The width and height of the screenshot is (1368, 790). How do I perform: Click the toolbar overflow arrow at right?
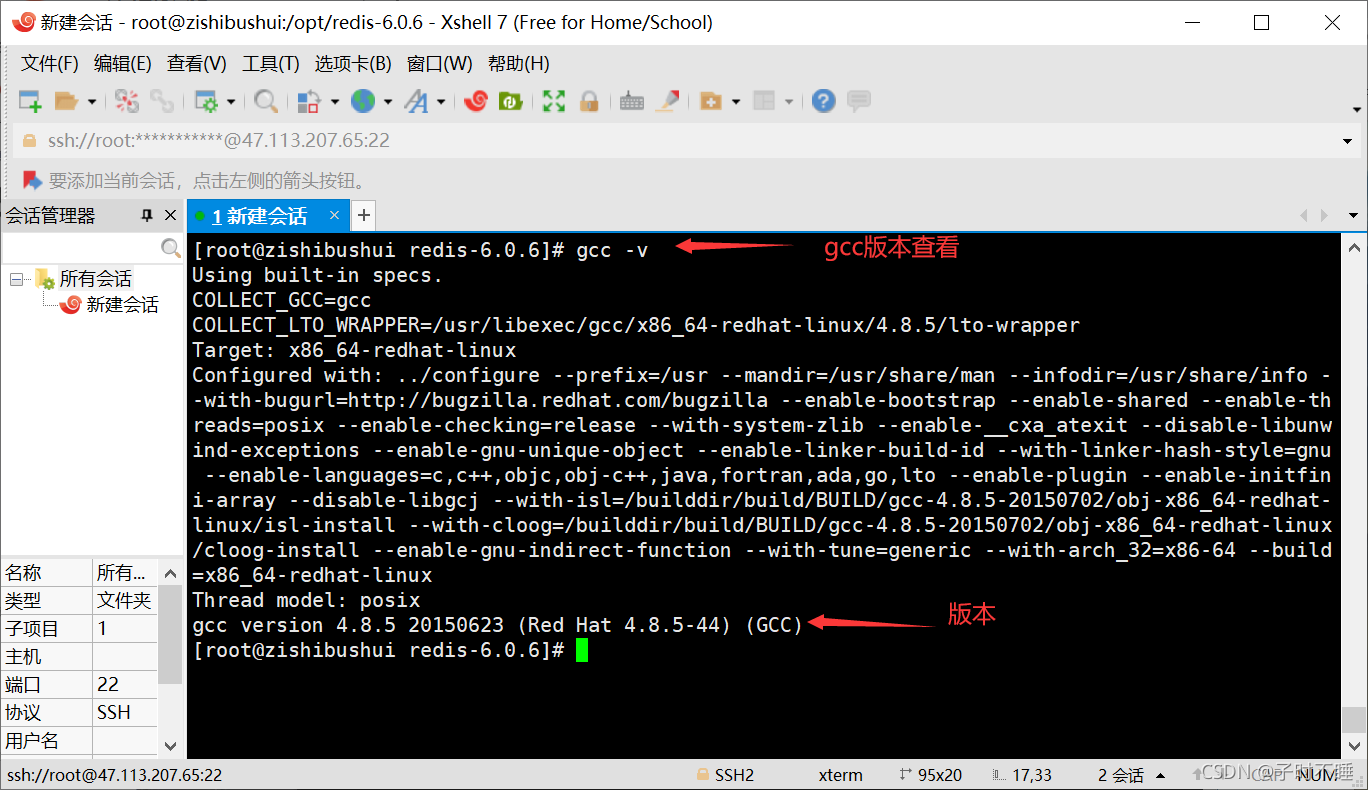point(1356,109)
